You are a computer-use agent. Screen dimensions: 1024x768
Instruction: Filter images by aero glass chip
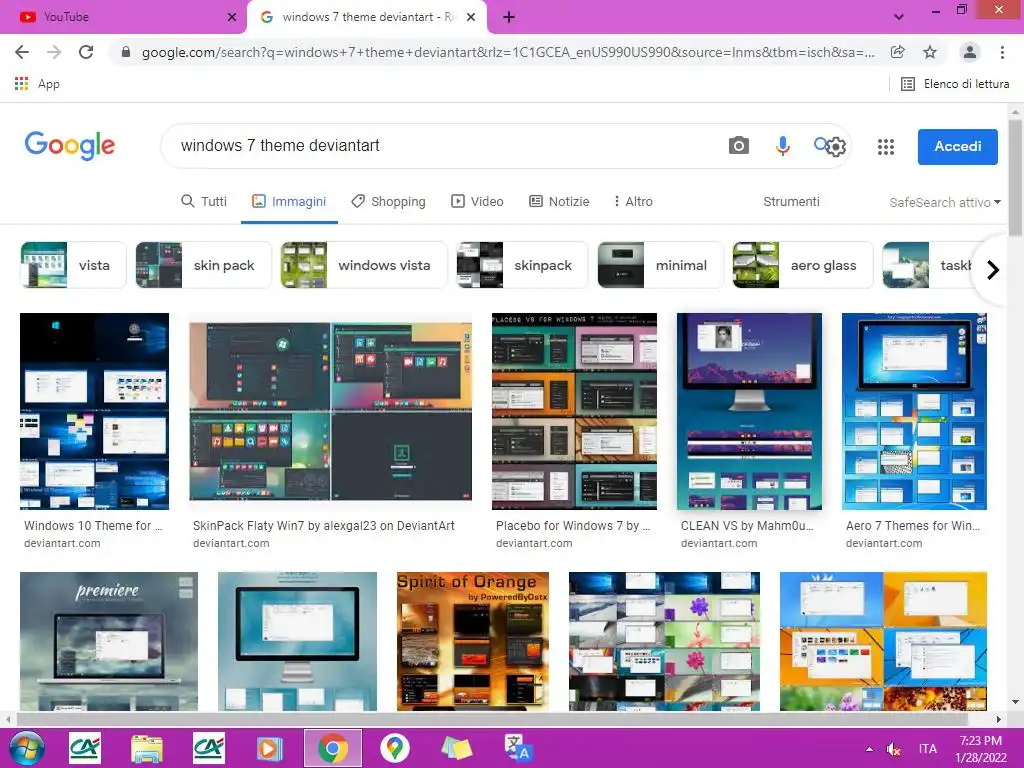click(803, 265)
